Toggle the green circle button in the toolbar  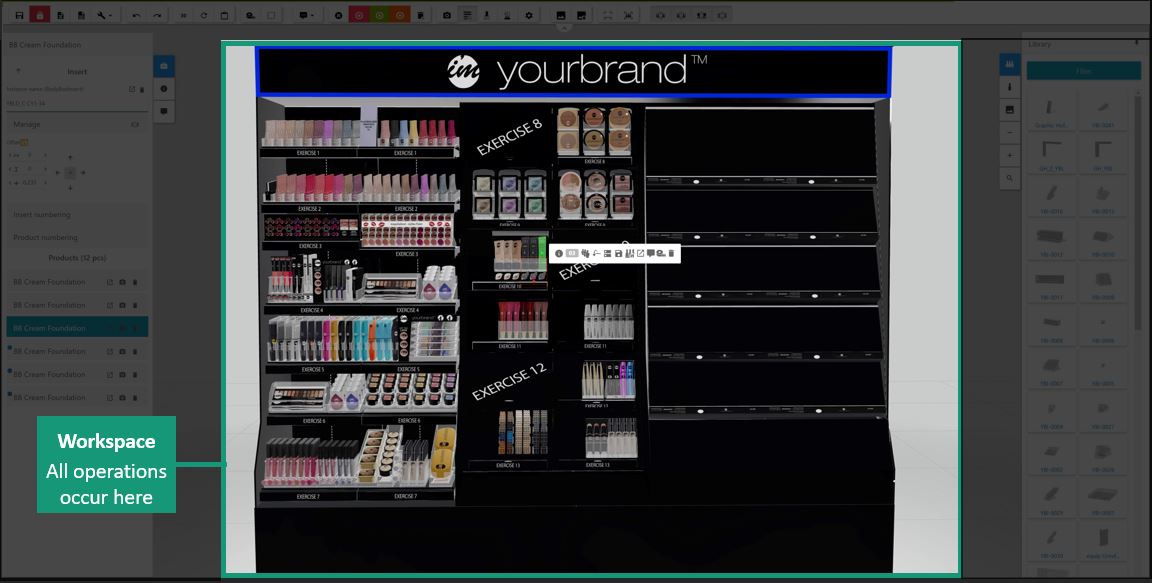click(379, 16)
